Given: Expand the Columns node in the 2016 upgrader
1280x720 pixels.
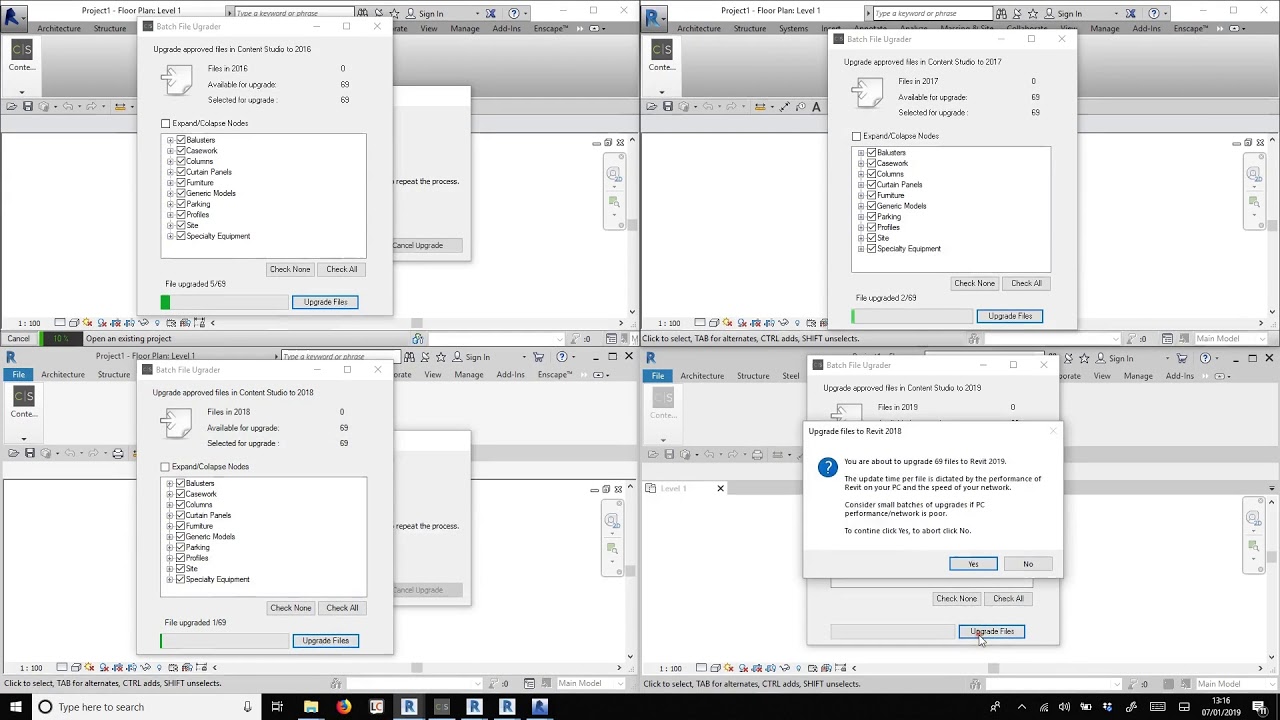Looking at the screenshot, I should (x=170, y=162).
